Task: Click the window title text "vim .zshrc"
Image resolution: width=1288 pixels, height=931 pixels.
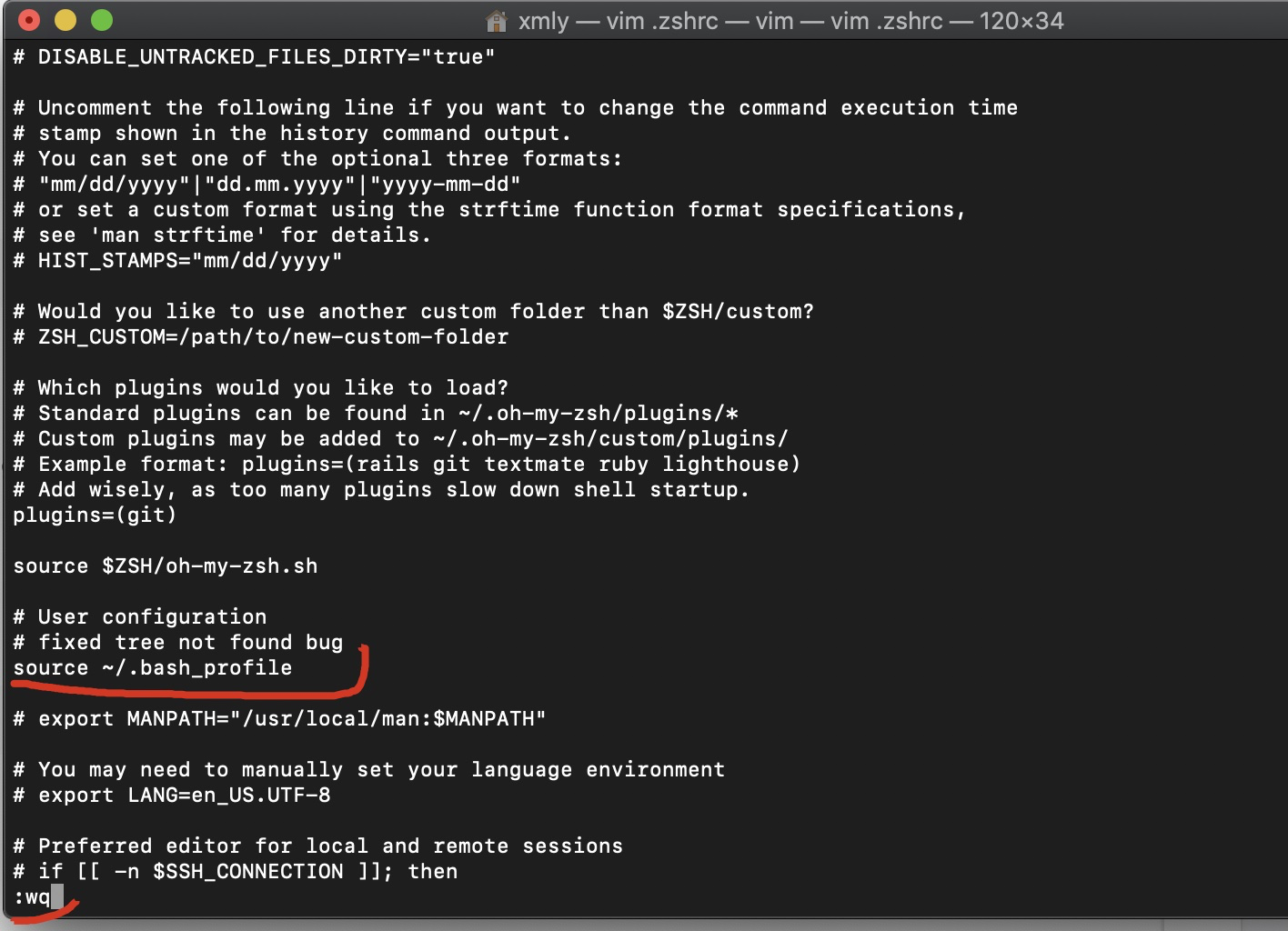Action: click(x=662, y=21)
